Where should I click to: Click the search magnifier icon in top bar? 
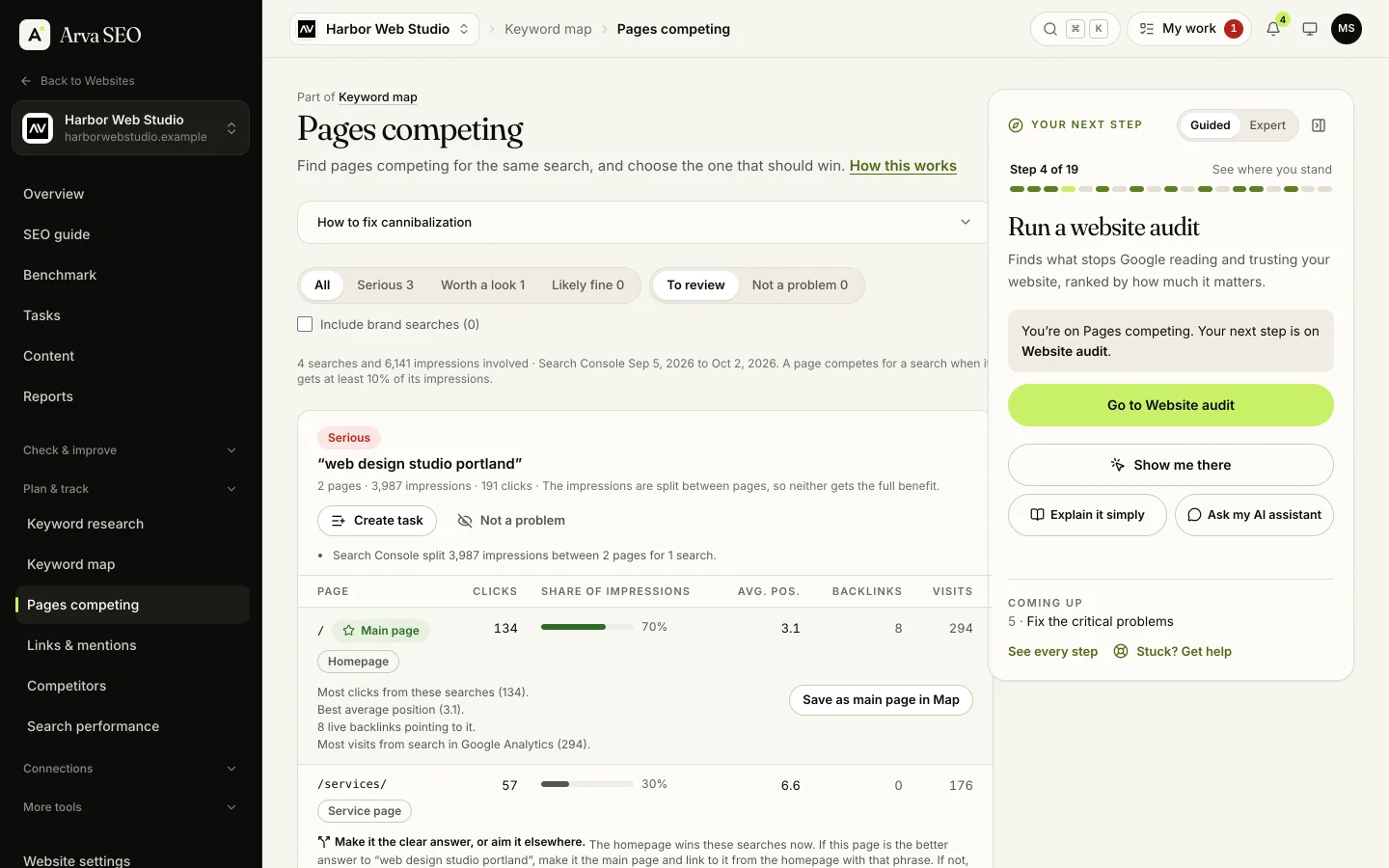[1050, 29]
